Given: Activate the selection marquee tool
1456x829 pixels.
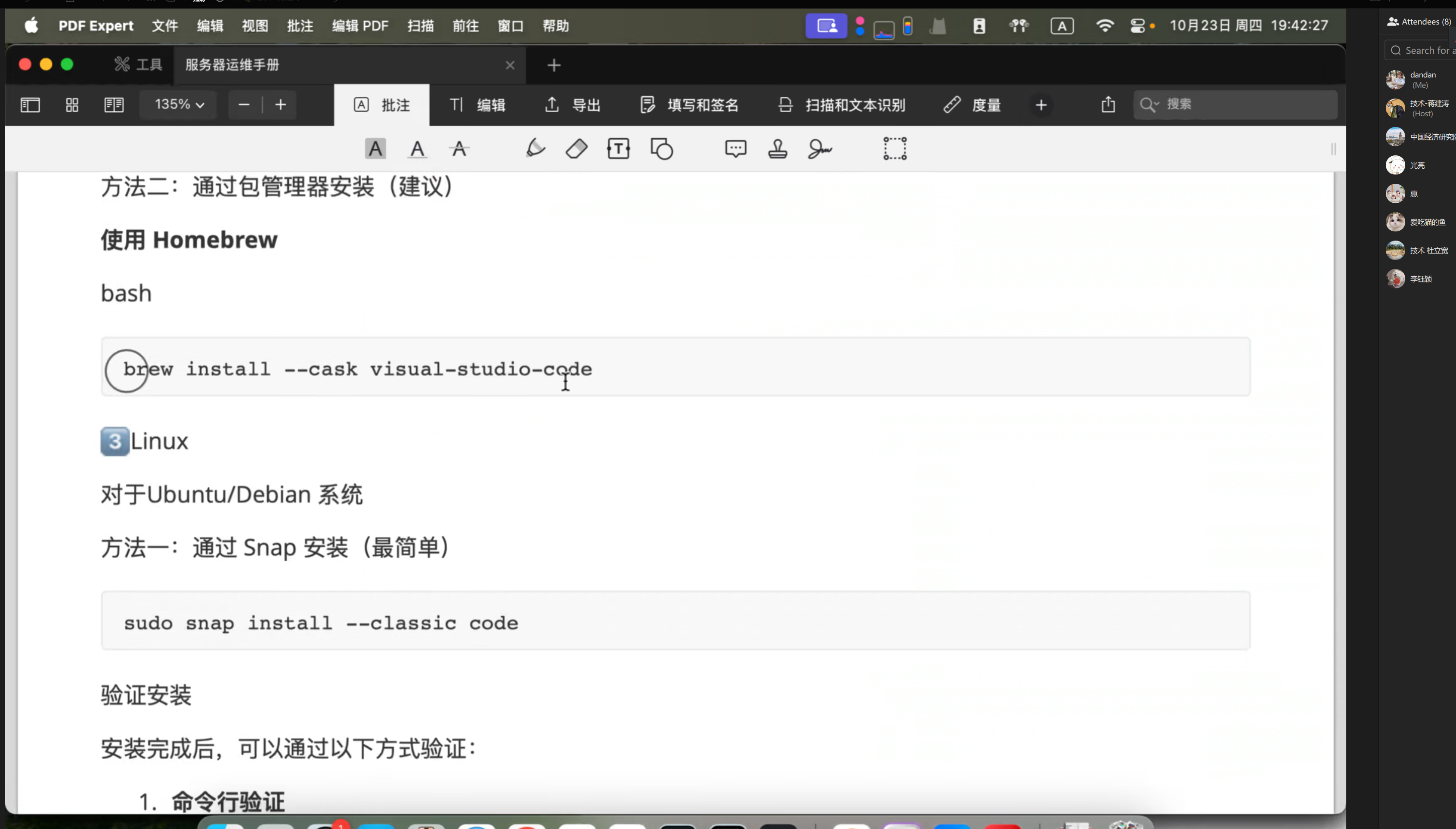Looking at the screenshot, I should 895,148.
